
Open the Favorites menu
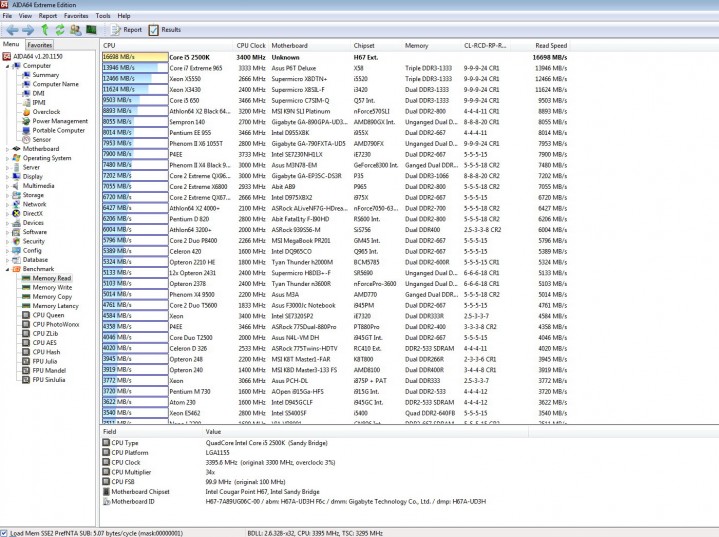click(76, 16)
